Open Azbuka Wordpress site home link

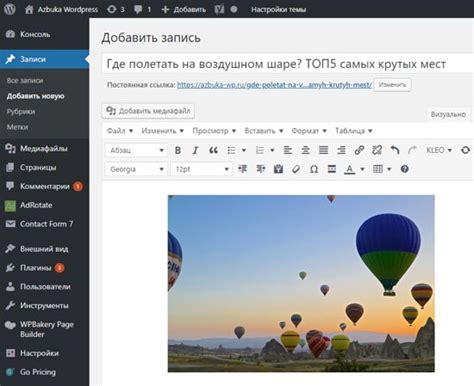(x=61, y=9)
